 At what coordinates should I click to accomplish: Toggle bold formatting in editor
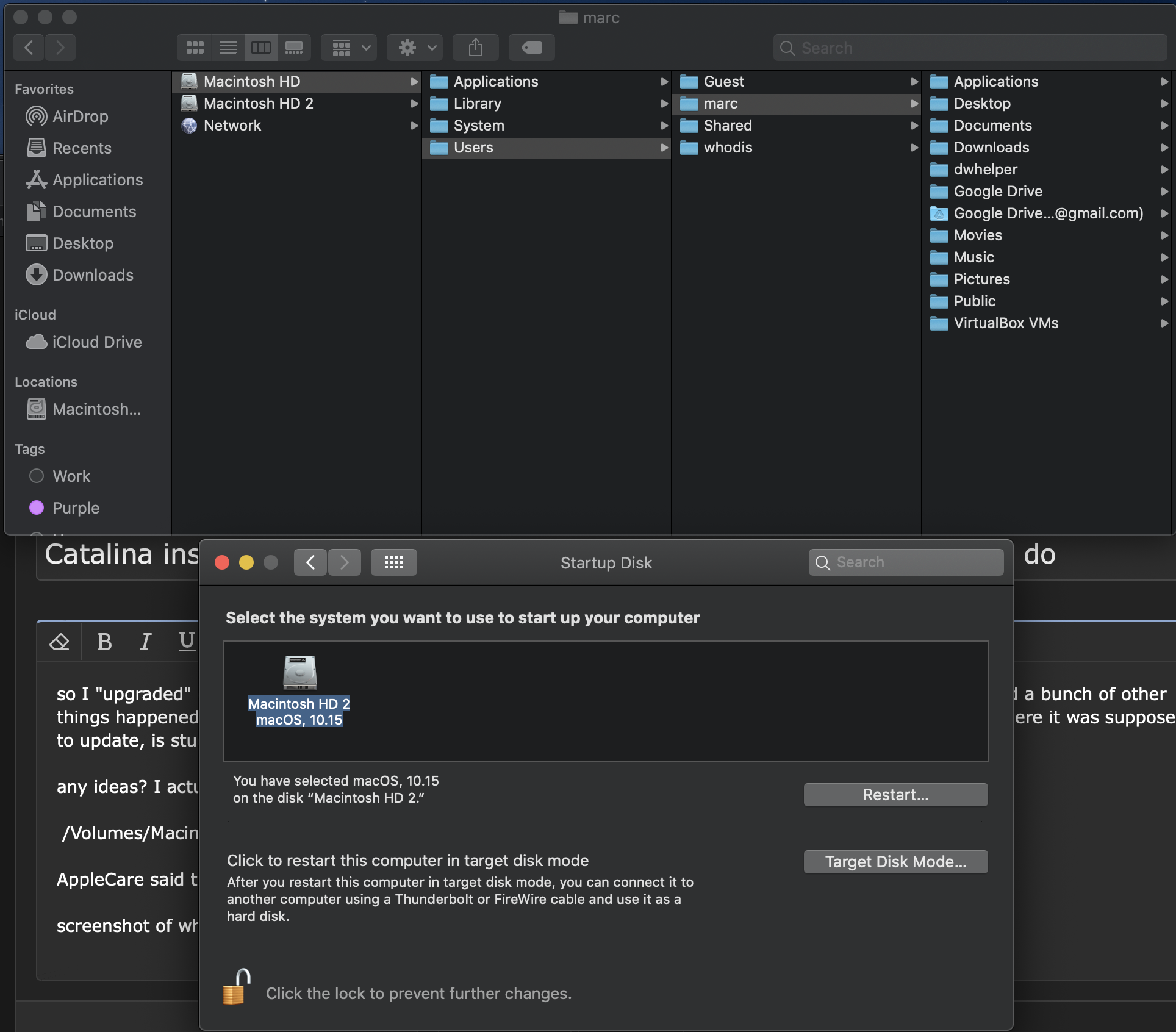pos(104,642)
